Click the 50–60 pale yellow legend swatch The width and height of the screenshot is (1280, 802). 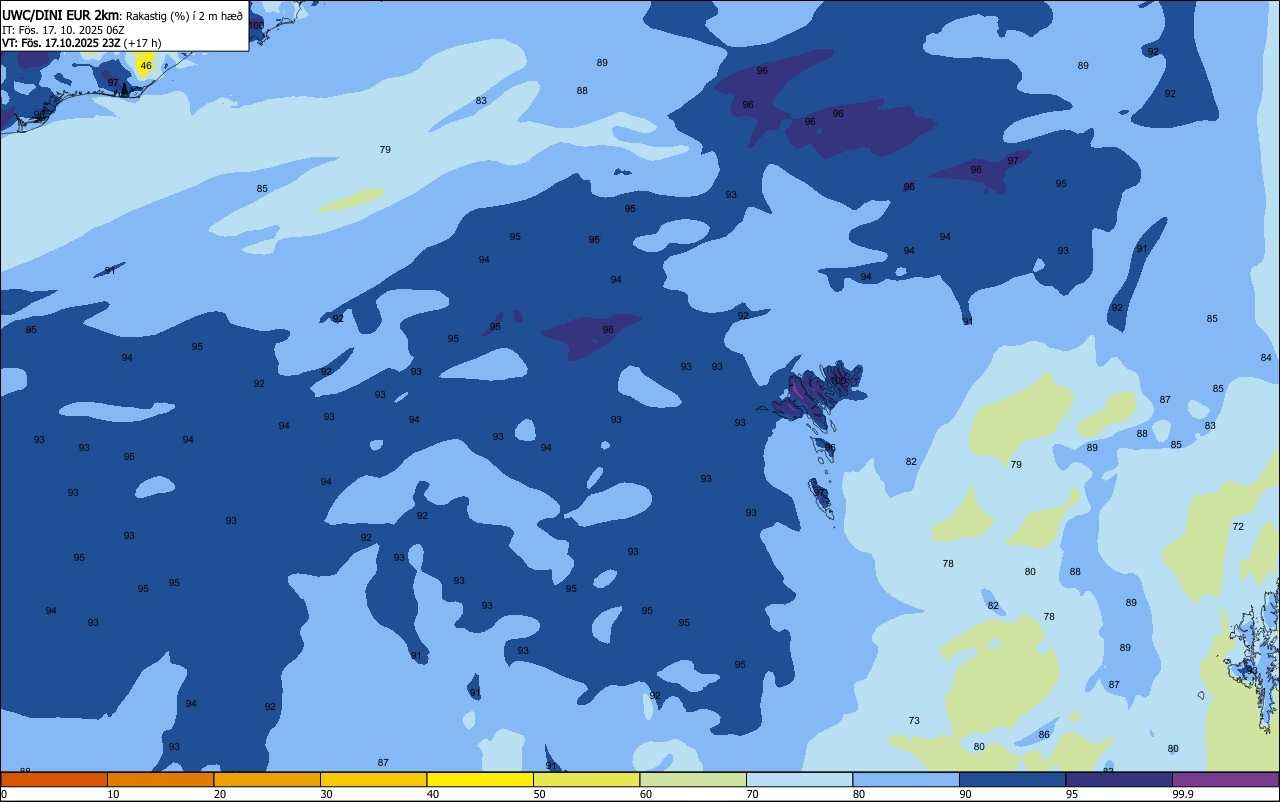[x=587, y=779]
